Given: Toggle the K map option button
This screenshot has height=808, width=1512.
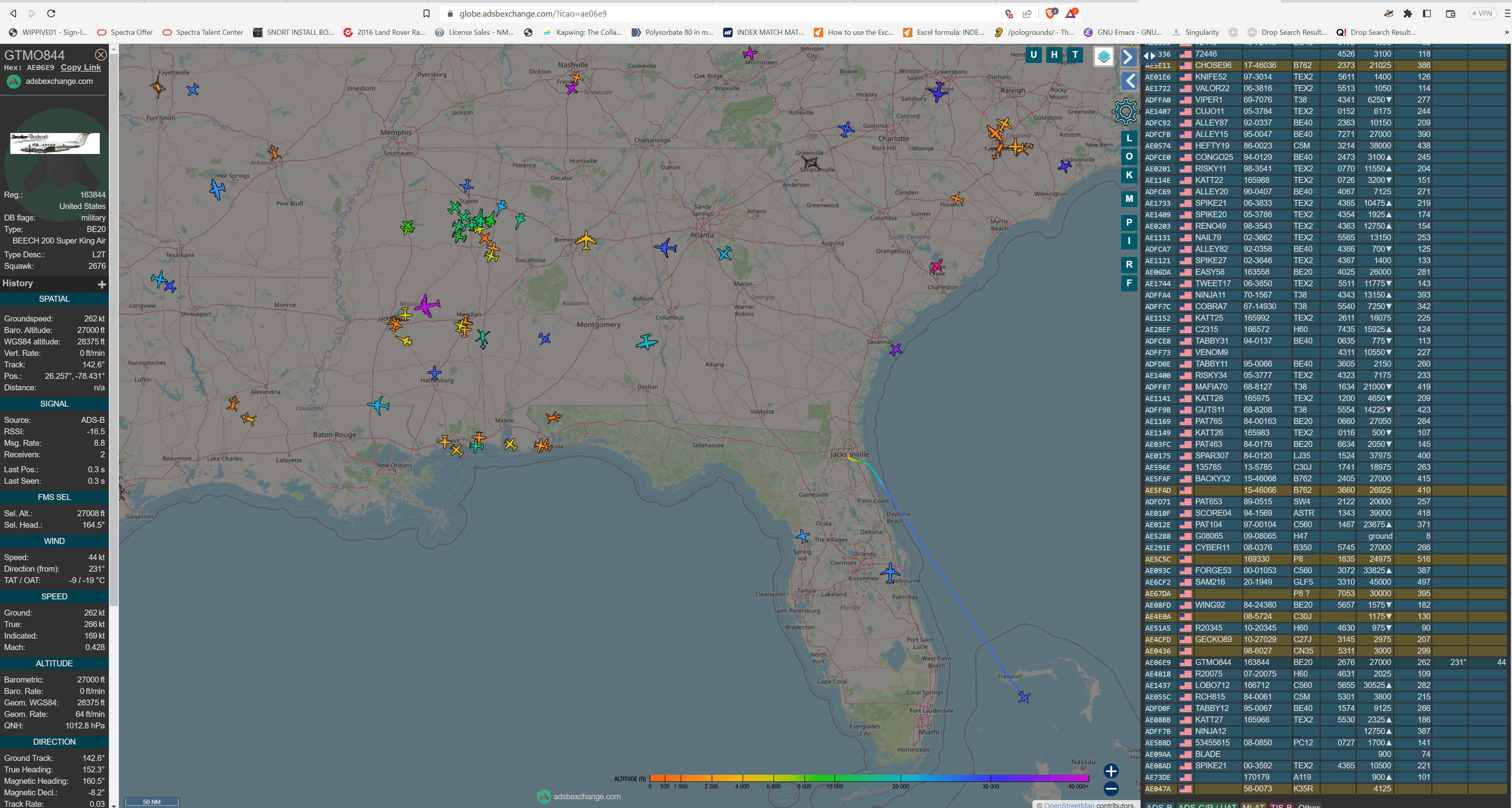Looking at the screenshot, I should [x=1129, y=175].
